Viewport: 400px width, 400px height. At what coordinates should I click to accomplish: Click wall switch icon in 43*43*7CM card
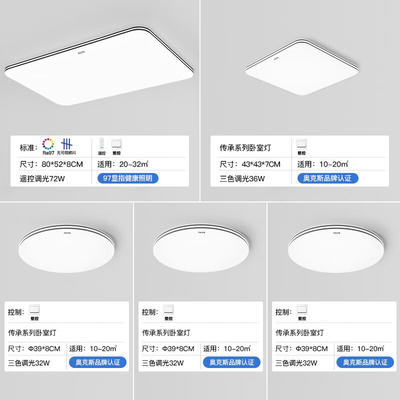(302, 144)
